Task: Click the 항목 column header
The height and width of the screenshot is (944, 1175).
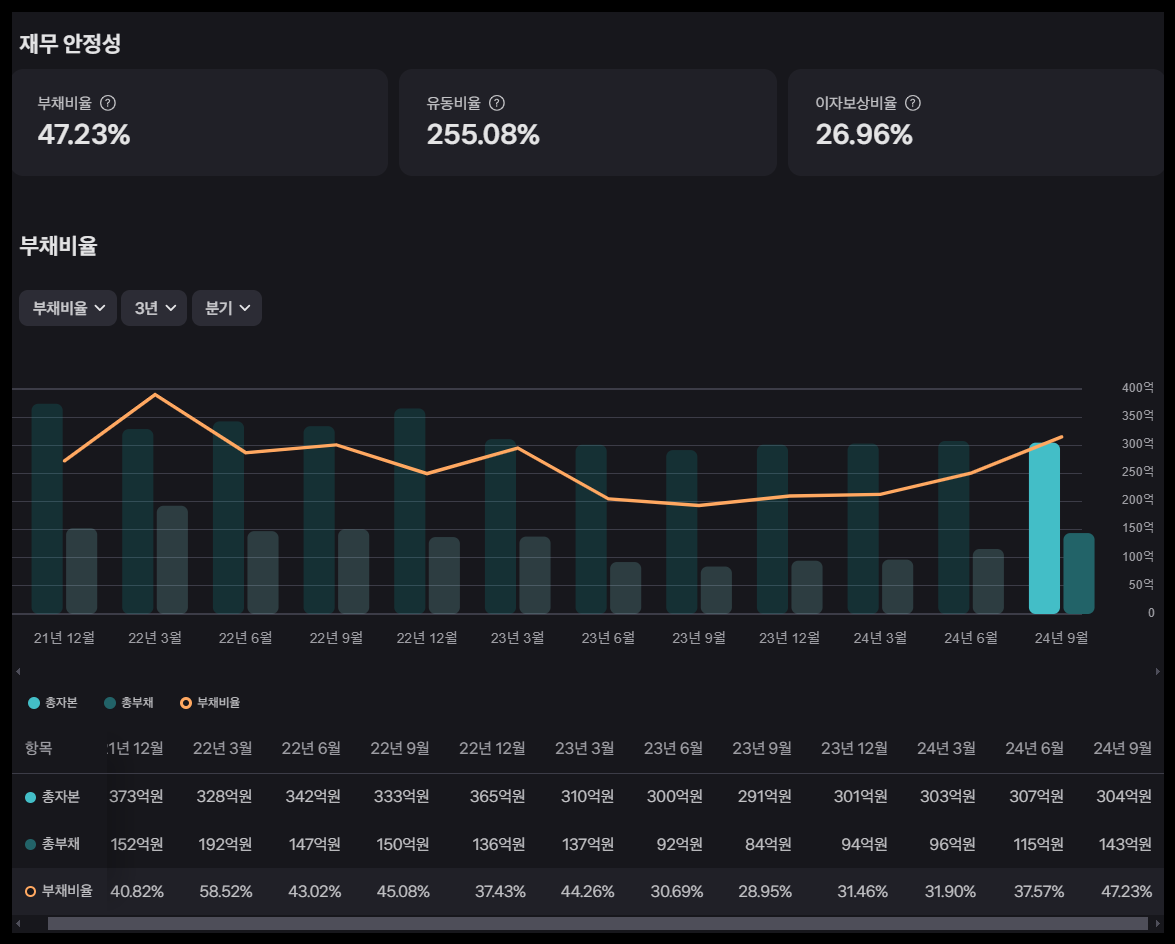Action: click(38, 748)
